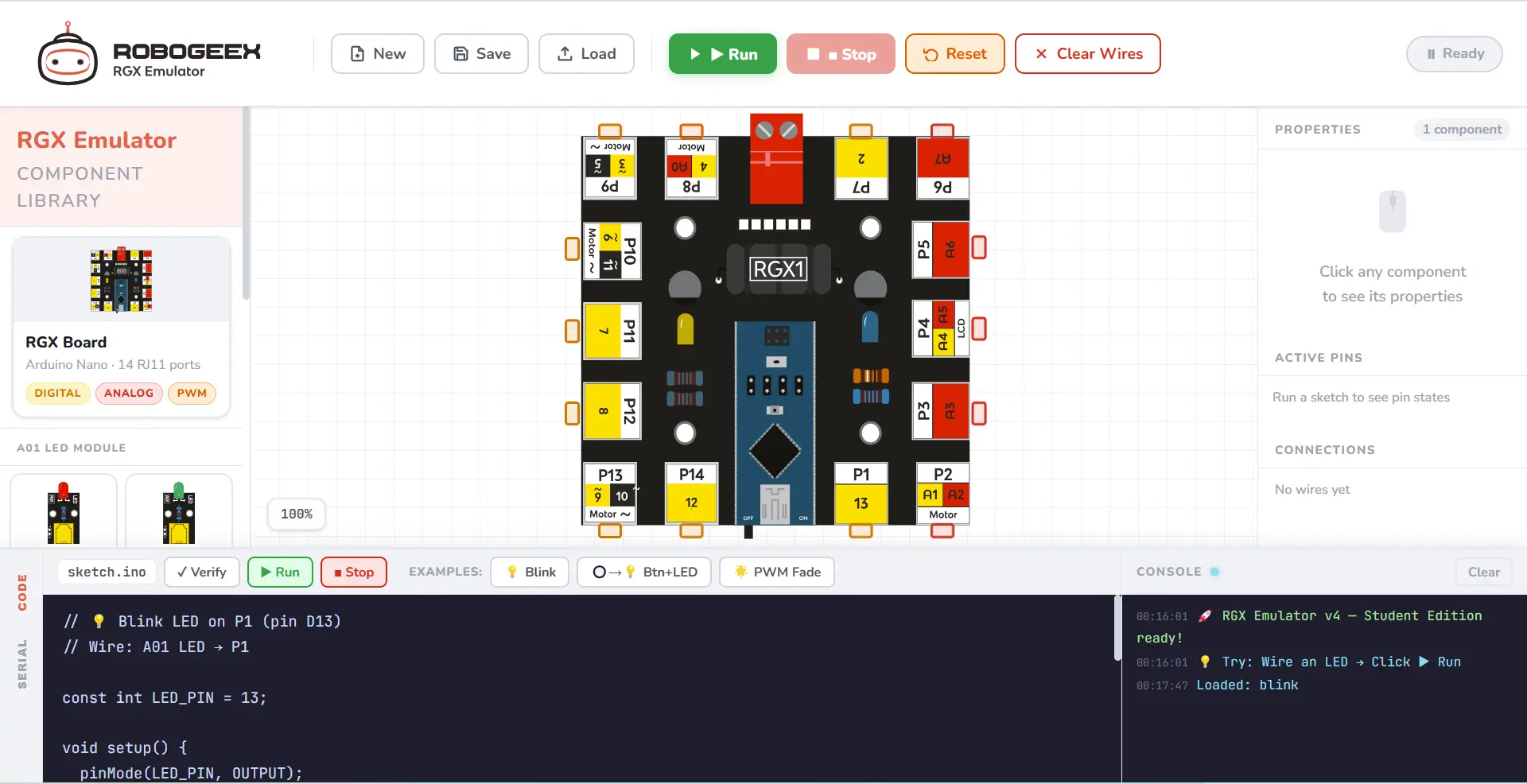This screenshot has height=784, width=1527.
Task: Click the Robogeex robot logo icon
Action: pos(68,55)
